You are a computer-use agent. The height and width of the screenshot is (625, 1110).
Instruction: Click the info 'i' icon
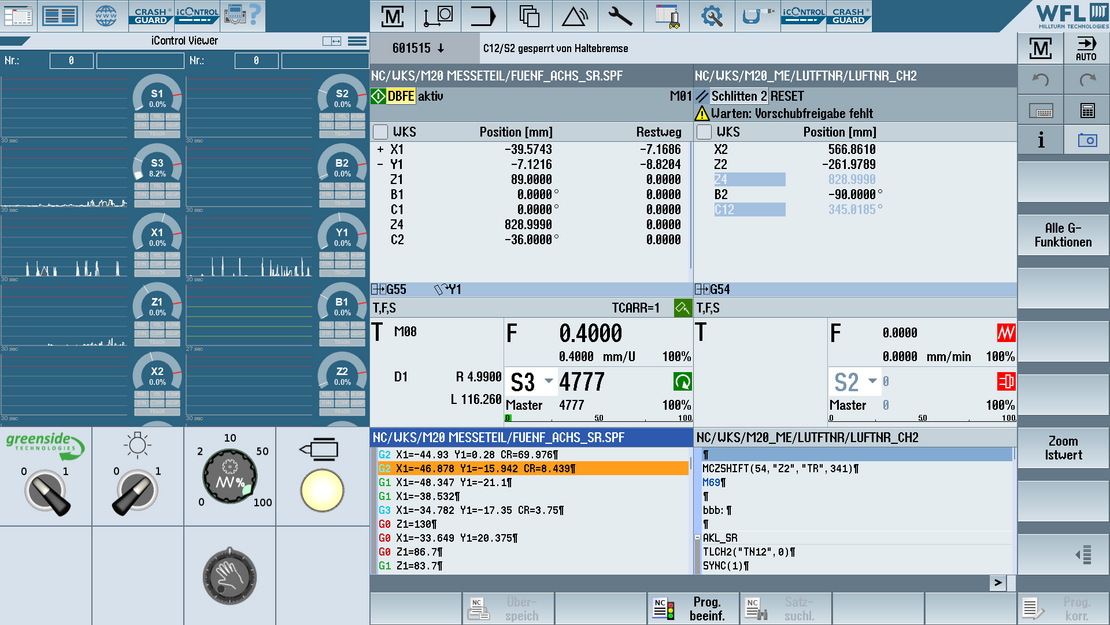1041,141
